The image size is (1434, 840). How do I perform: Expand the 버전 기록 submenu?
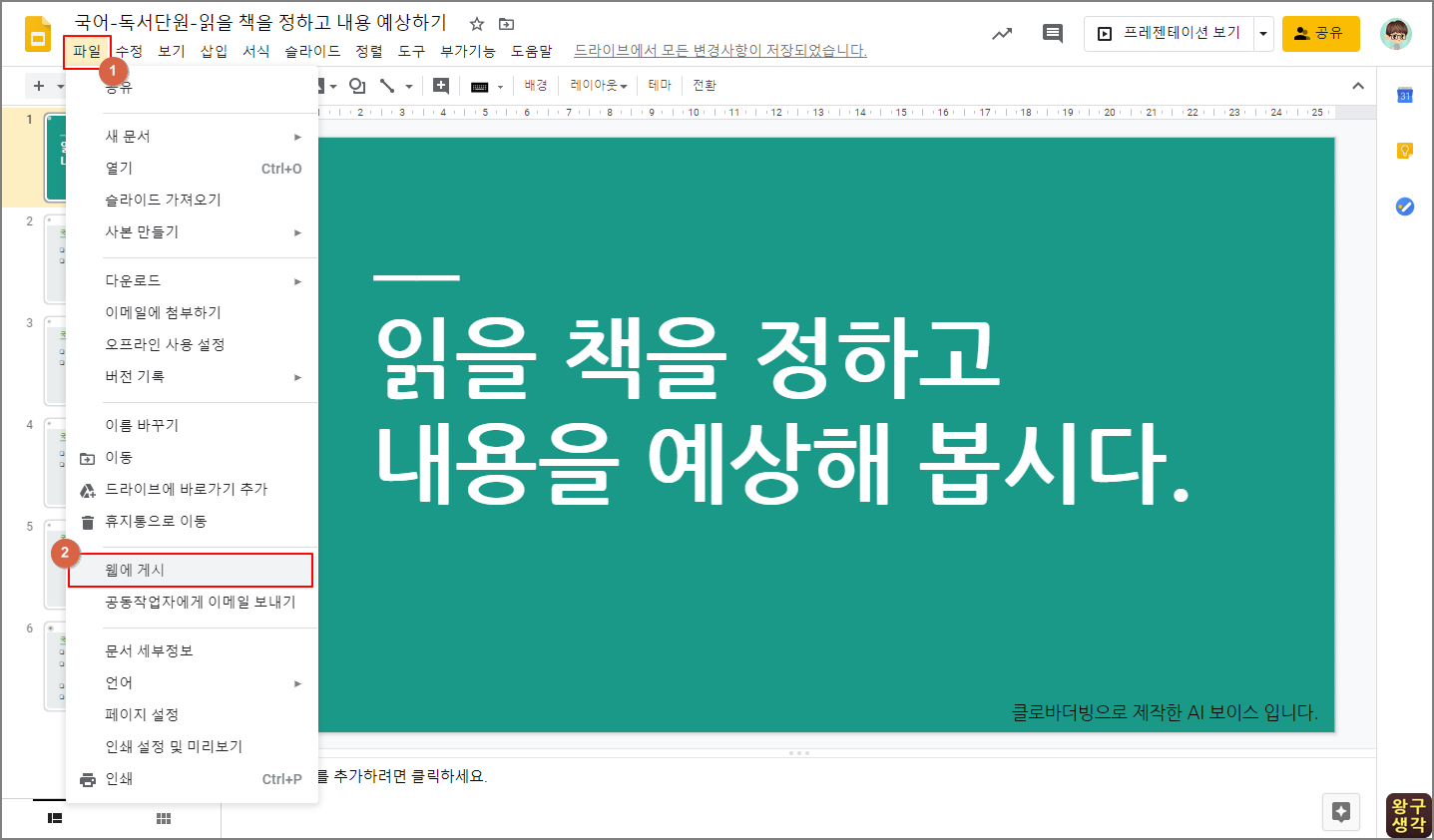297,377
